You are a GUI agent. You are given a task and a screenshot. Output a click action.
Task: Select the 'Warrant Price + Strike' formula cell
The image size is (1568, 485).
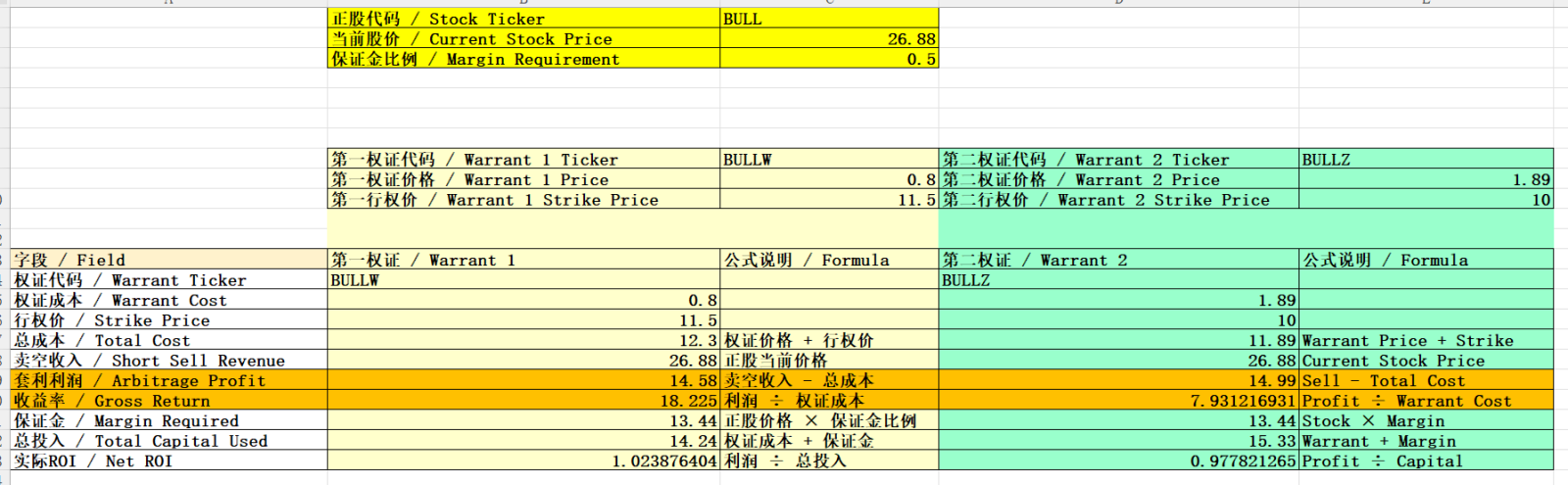(1426, 340)
